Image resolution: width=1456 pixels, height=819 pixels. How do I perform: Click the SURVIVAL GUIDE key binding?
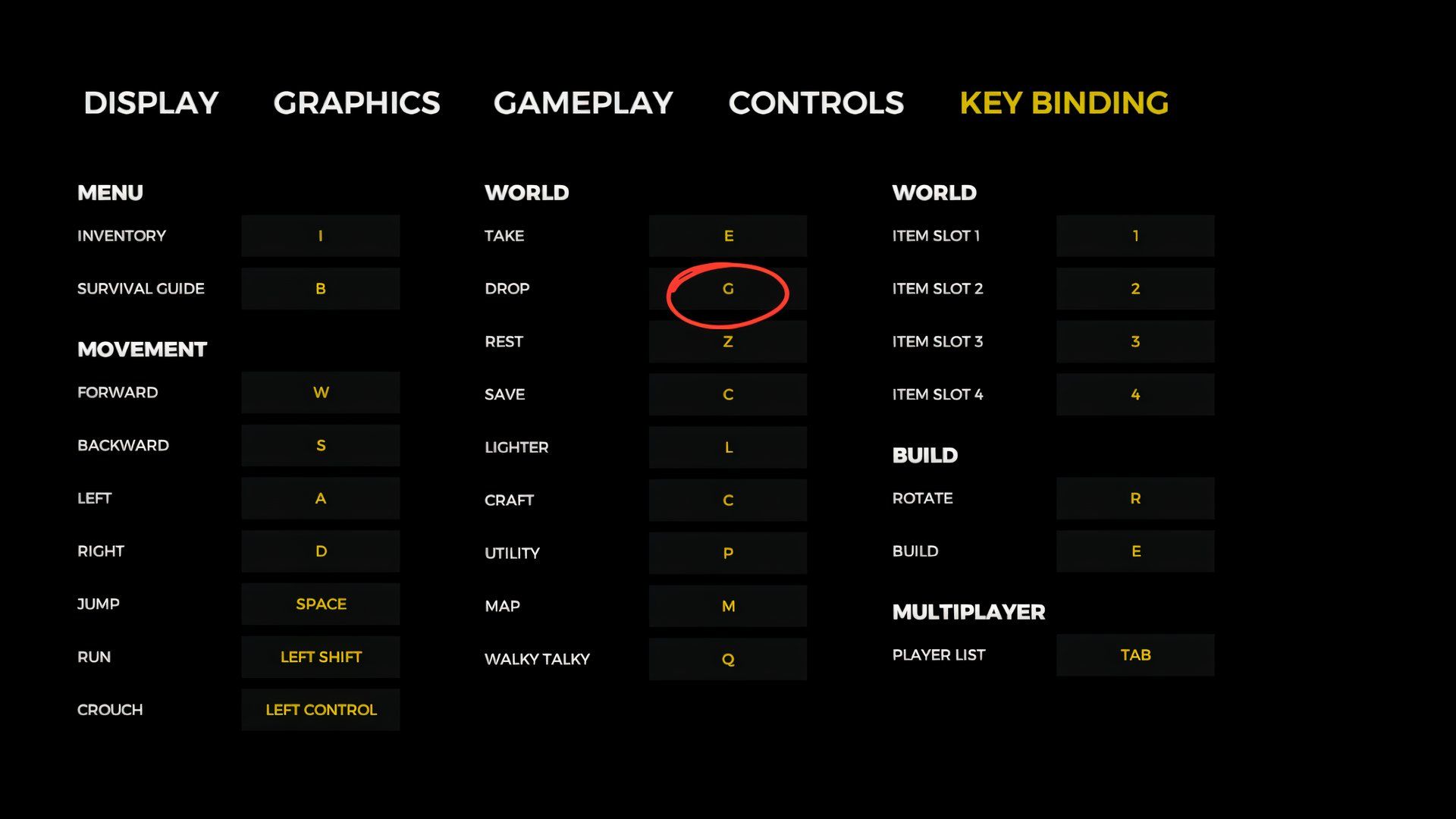coord(320,288)
